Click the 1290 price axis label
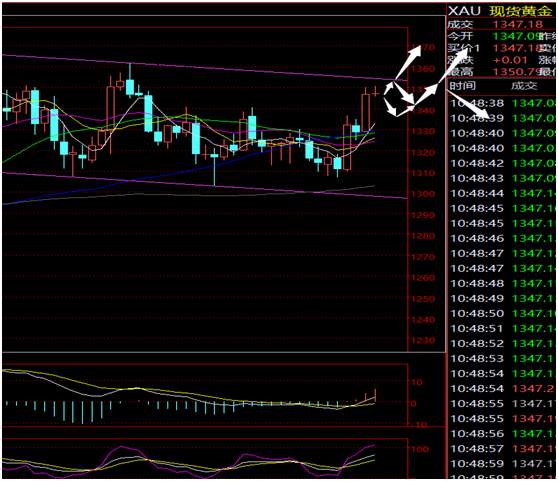Screen dimensions: 558x481 (x=423, y=215)
